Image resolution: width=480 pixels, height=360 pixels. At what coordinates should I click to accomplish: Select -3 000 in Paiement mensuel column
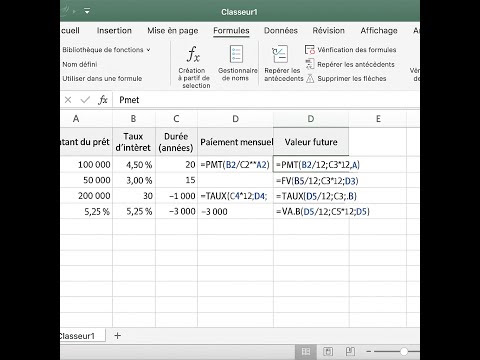(235, 212)
